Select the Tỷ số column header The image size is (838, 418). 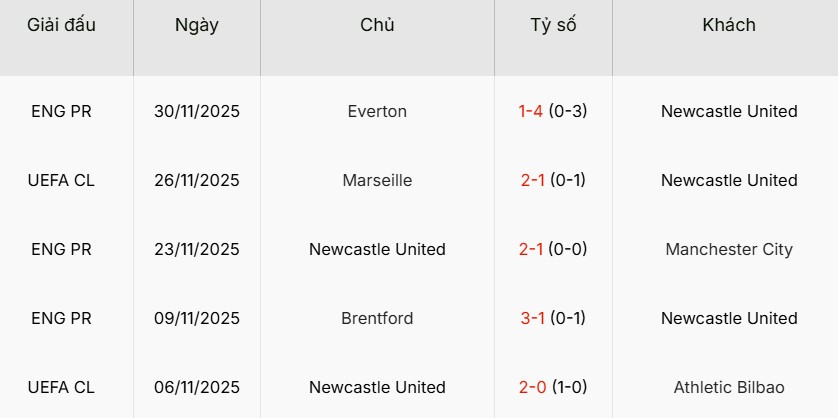pos(553,26)
